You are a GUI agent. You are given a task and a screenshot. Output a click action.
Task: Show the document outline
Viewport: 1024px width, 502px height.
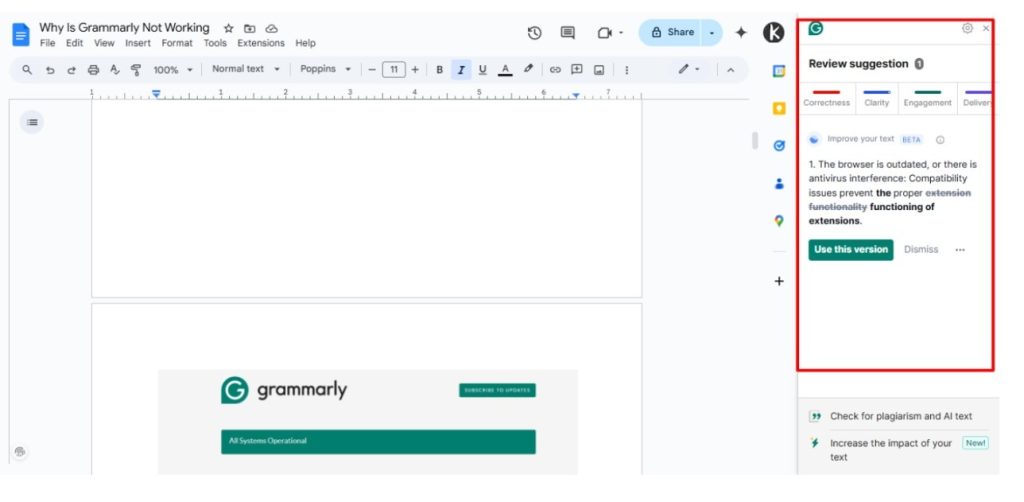coord(32,122)
